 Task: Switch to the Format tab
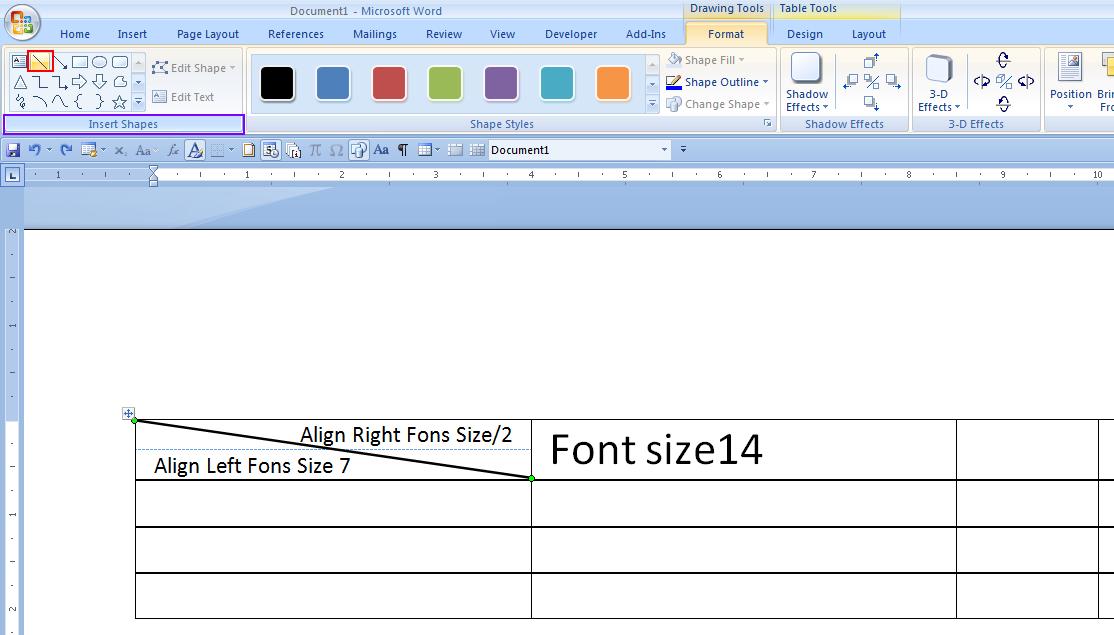tap(724, 33)
